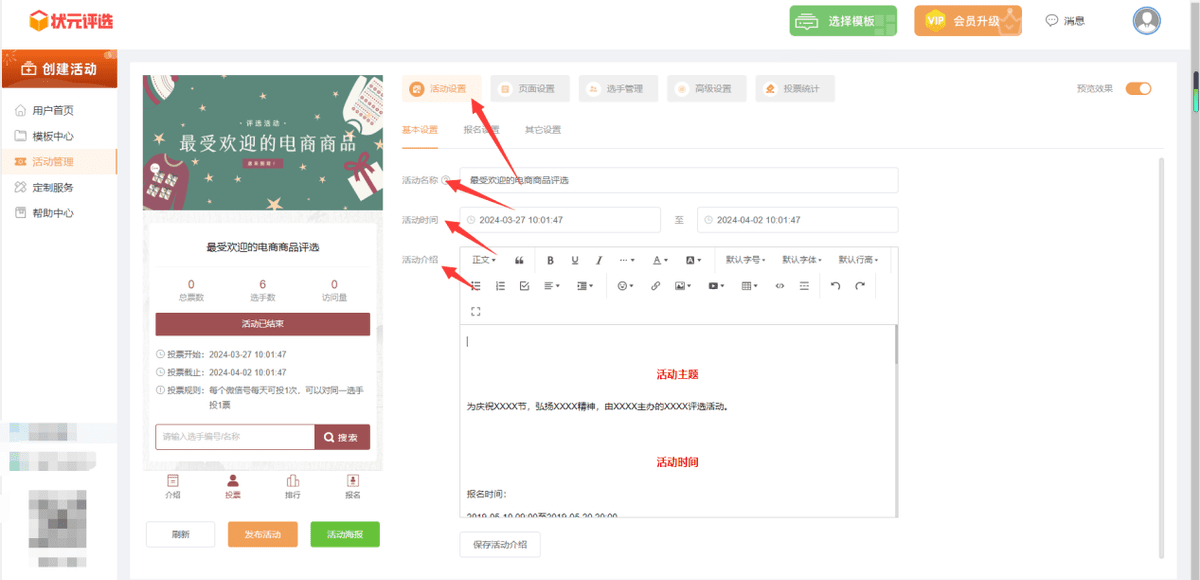This screenshot has width=1200, height=580.
Task: Select the bold formatting icon in the editor
Action: point(550,260)
